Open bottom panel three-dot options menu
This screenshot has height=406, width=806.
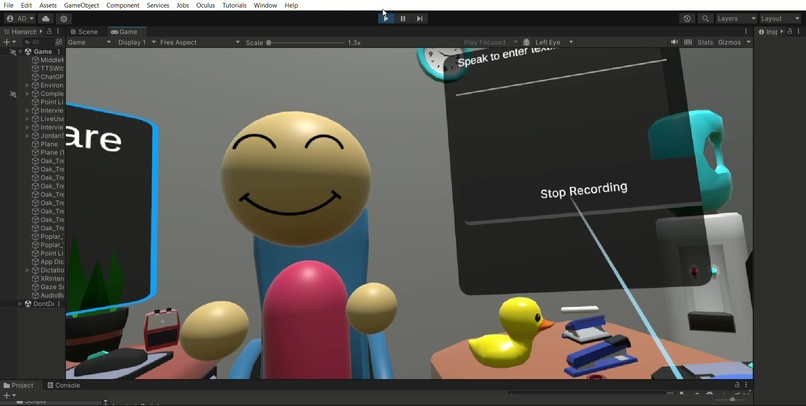pyautogui.click(x=746, y=385)
